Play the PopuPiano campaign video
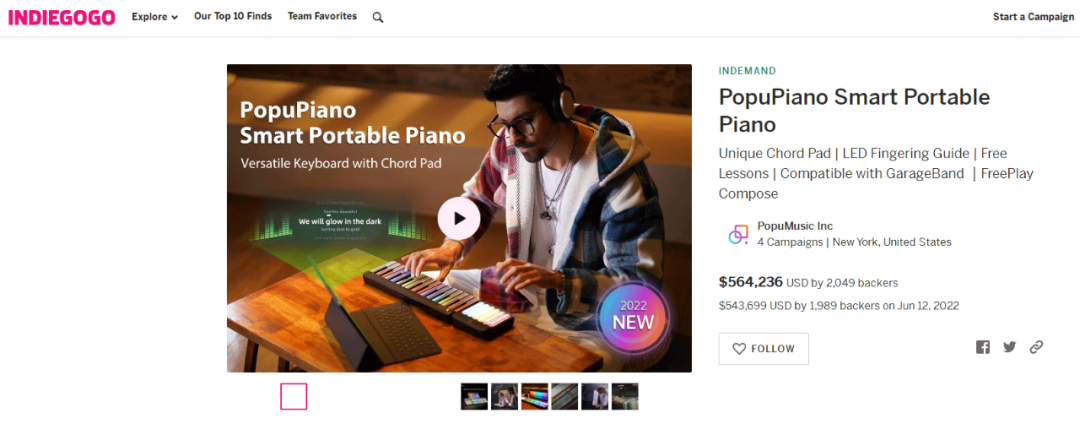Image resolution: width=1080 pixels, height=424 pixels. coord(459,219)
